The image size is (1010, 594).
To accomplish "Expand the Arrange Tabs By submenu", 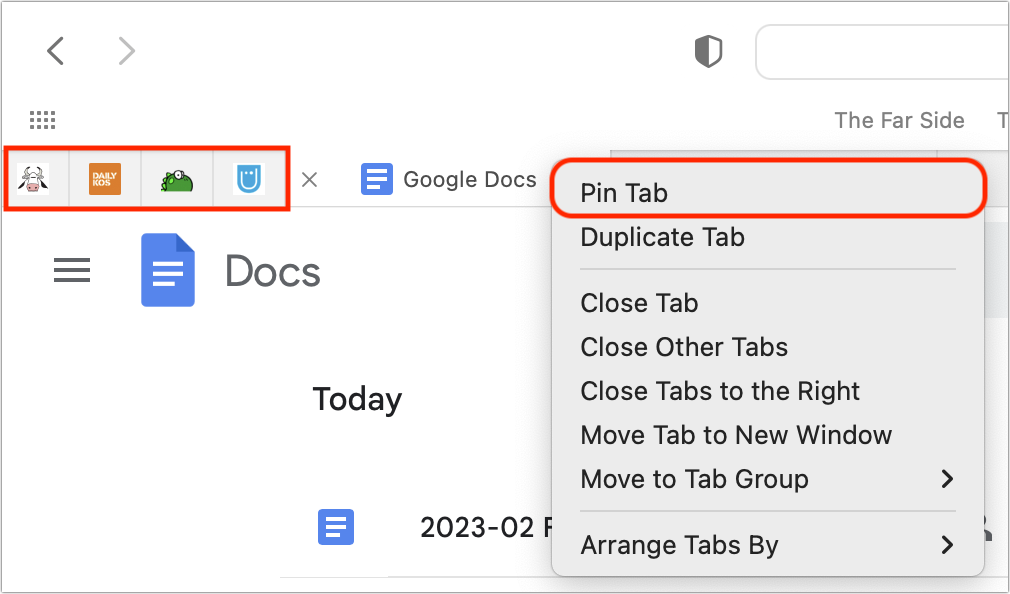I will click(768, 545).
